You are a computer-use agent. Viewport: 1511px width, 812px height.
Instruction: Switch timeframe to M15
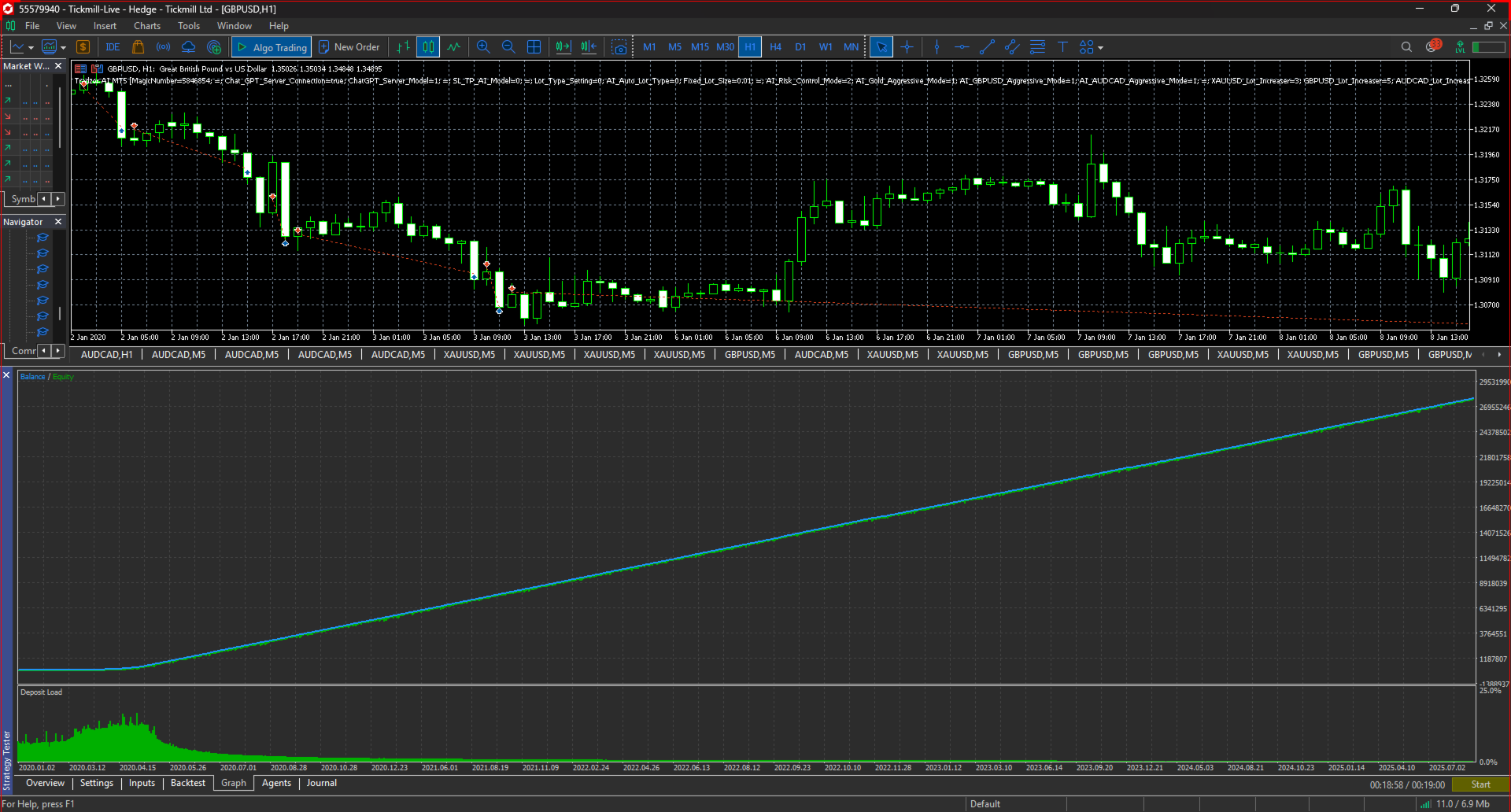pyautogui.click(x=700, y=47)
